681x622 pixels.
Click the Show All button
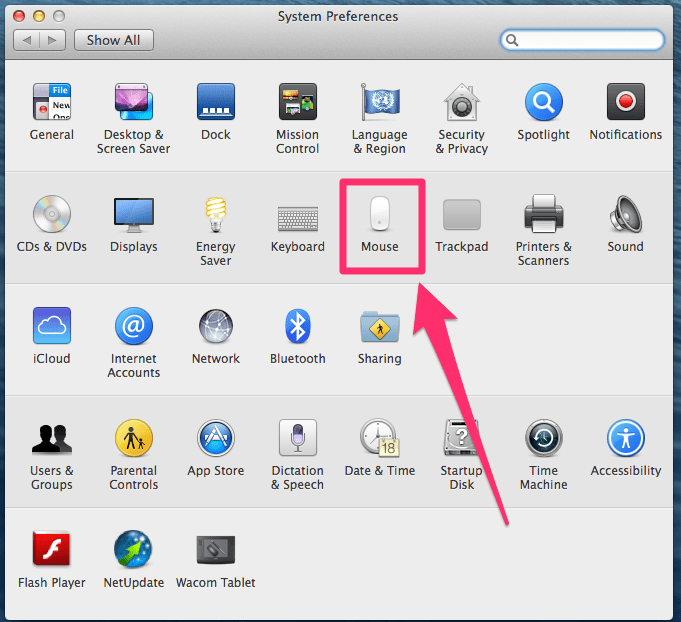point(114,40)
